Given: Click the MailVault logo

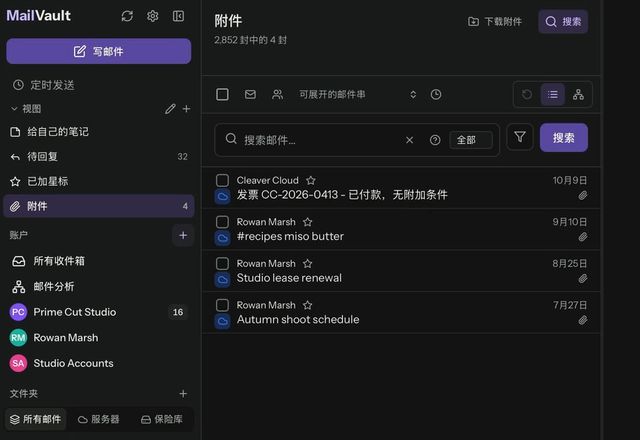Looking at the screenshot, I should [x=38, y=16].
